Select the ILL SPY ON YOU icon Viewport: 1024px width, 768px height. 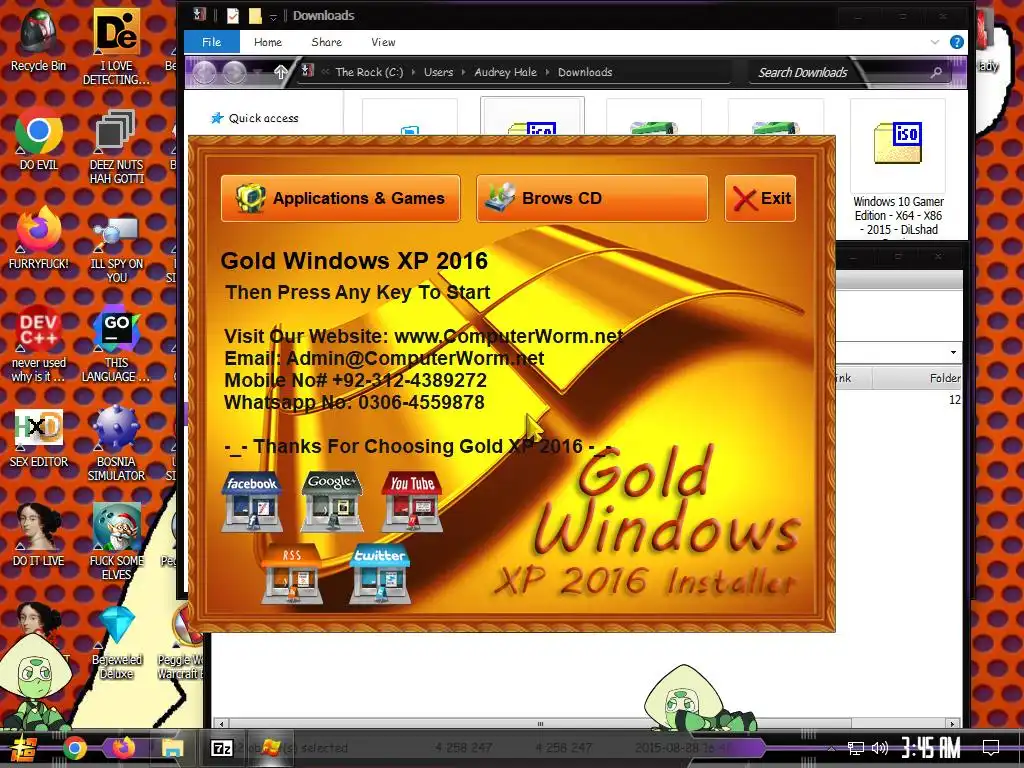coord(116,246)
